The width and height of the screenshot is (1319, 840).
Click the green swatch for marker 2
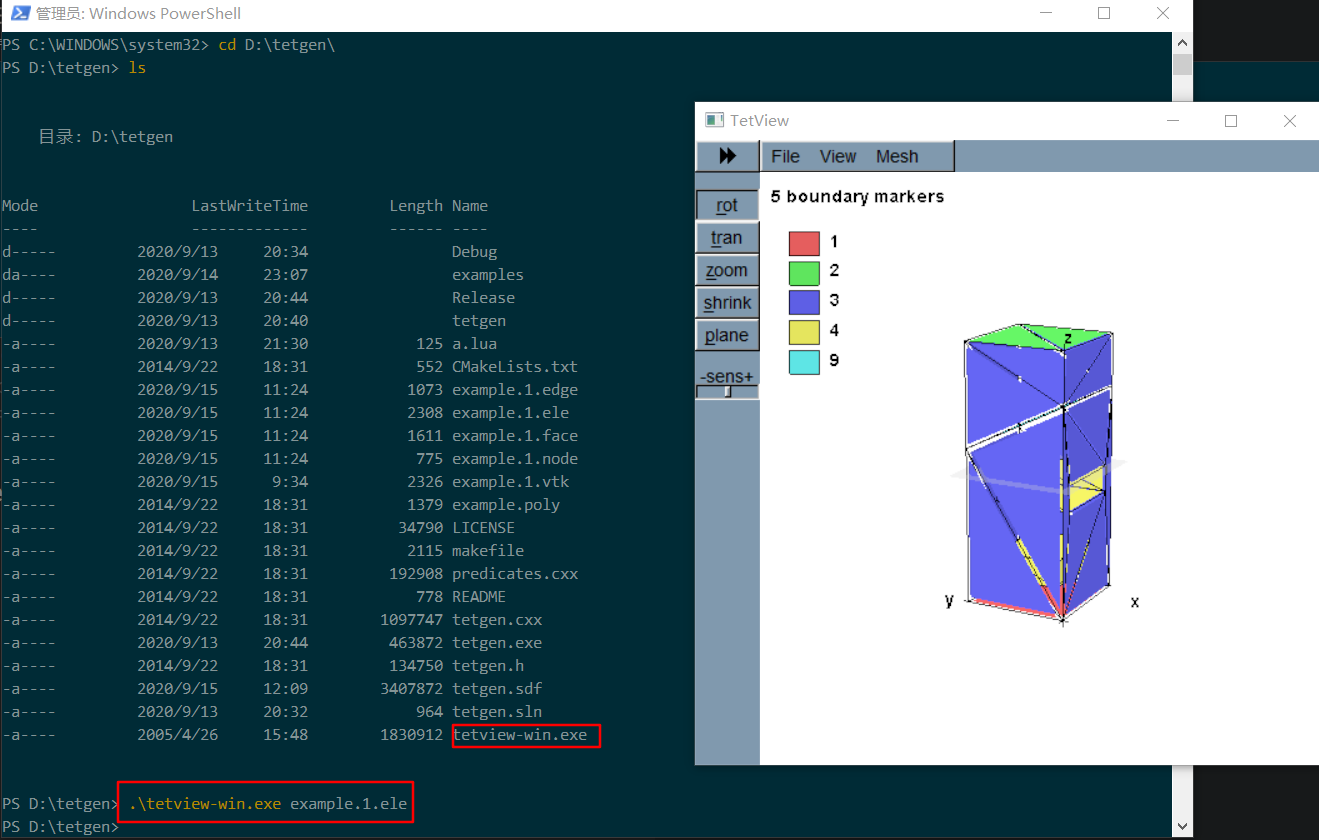point(804,272)
